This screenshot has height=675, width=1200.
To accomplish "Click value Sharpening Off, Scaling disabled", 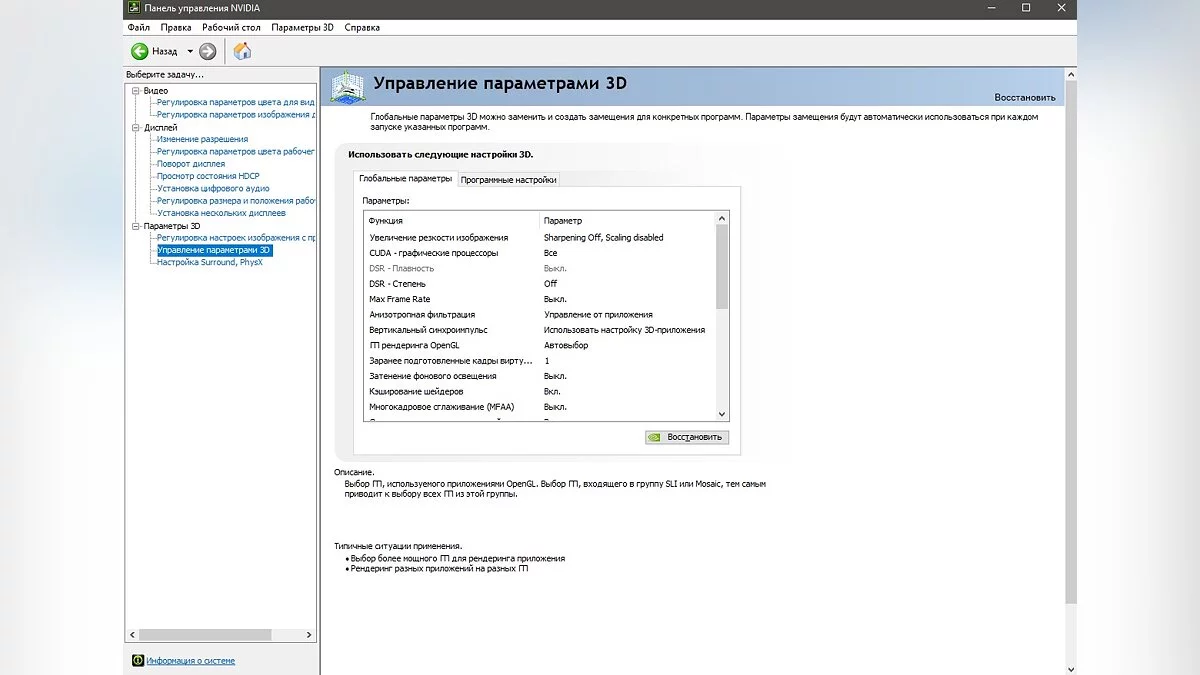I will click(603, 238).
